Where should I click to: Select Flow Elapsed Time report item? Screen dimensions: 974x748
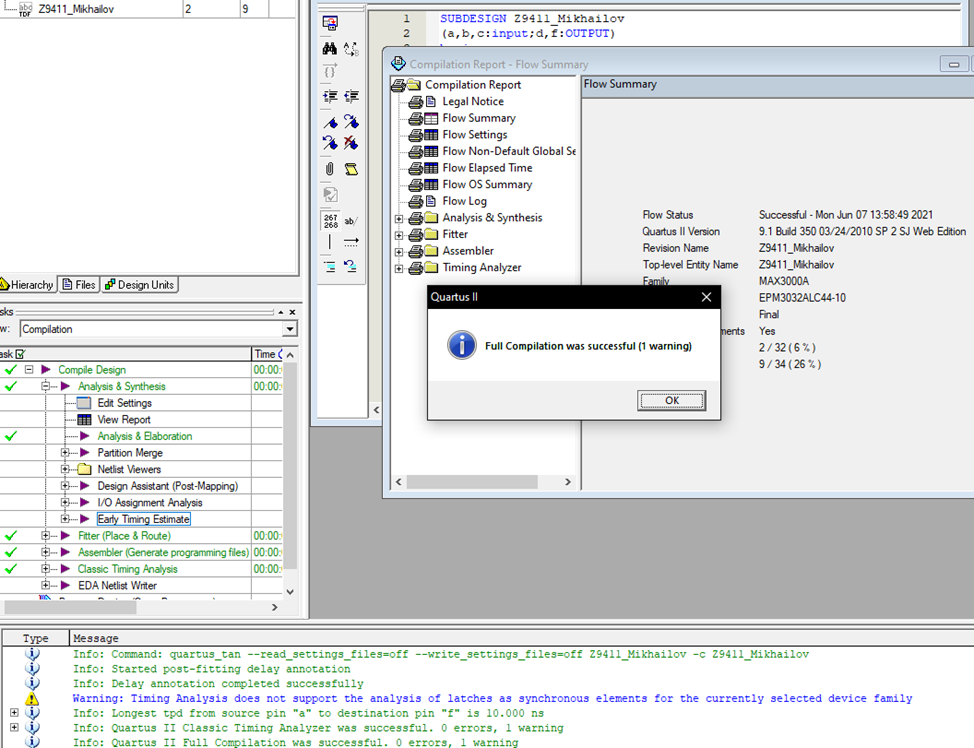(x=487, y=168)
